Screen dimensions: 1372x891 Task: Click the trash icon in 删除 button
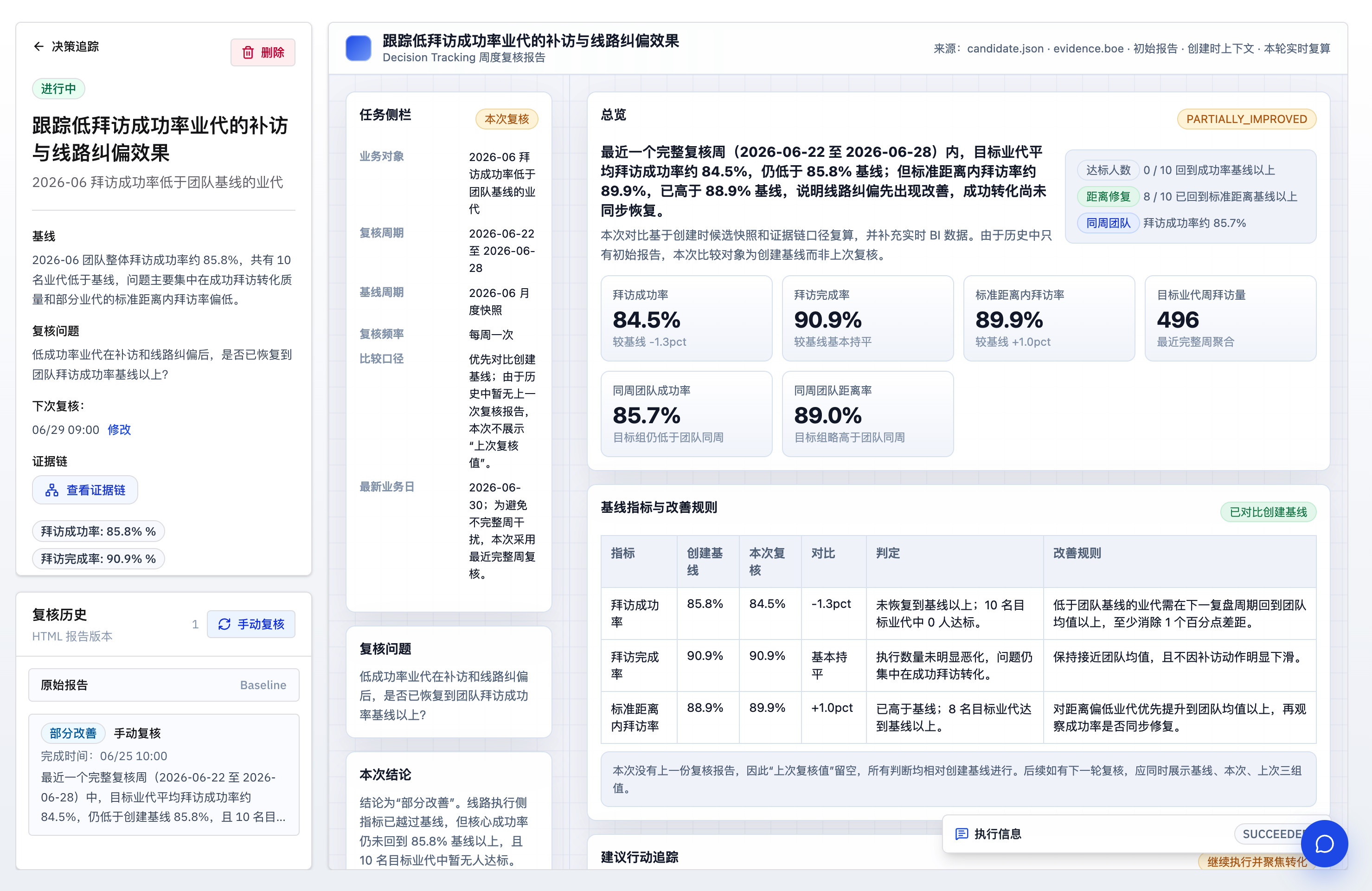pos(248,52)
